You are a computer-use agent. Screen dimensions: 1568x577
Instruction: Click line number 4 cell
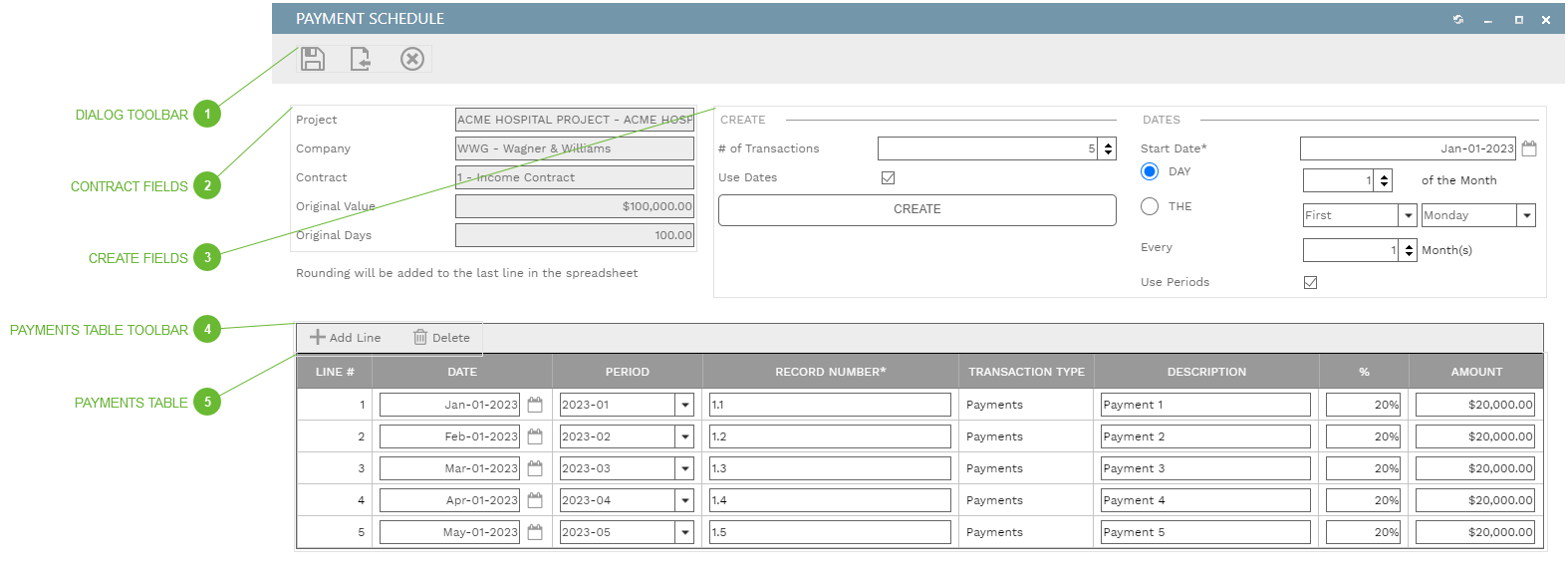(x=335, y=500)
